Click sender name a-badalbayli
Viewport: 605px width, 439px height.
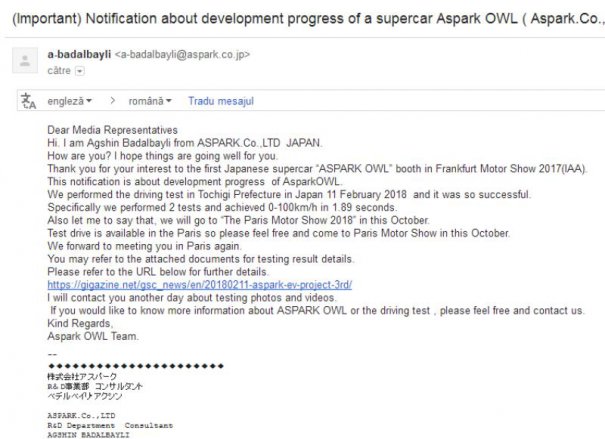coord(79,54)
